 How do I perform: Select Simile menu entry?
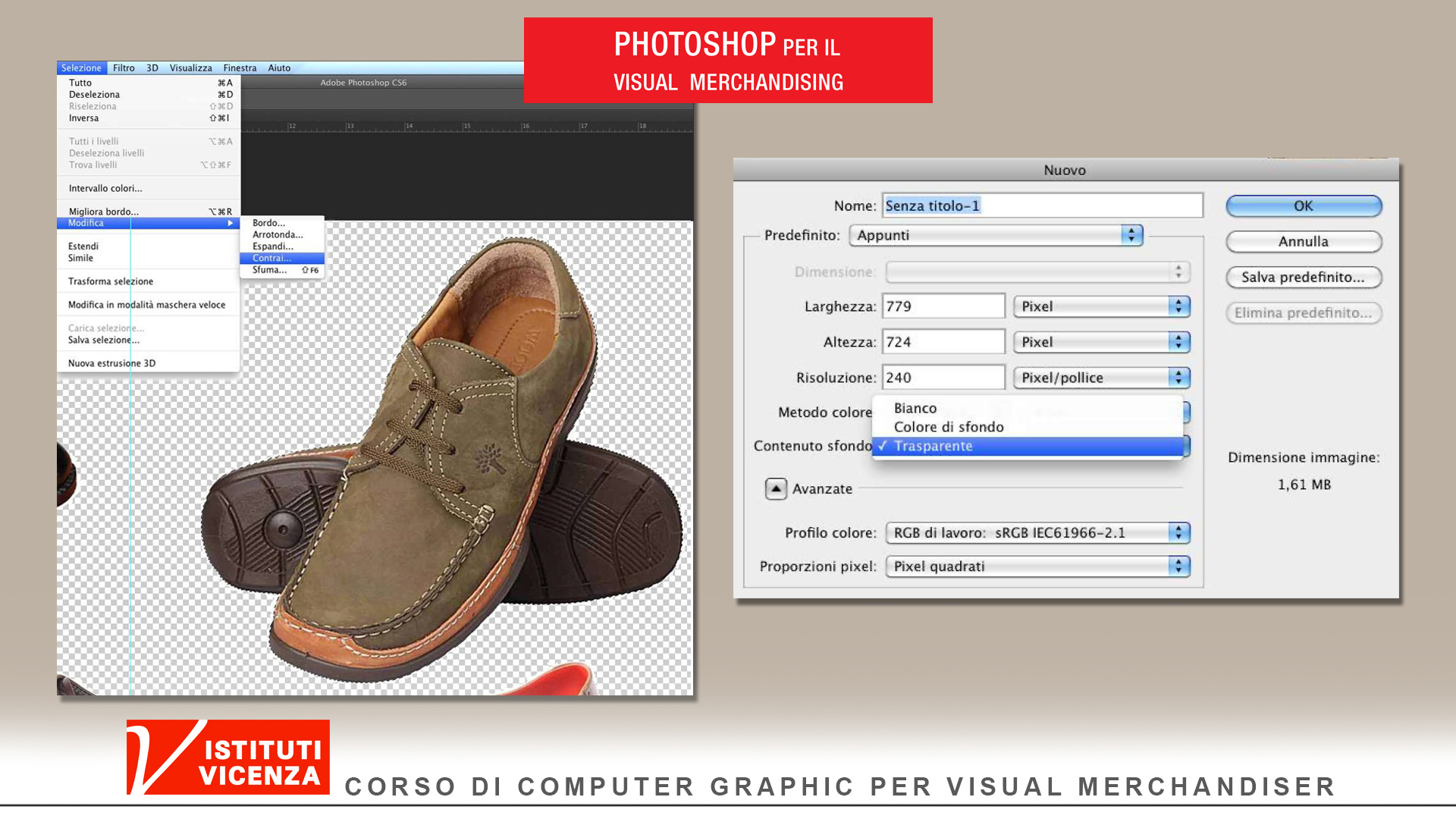coord(149,258)
